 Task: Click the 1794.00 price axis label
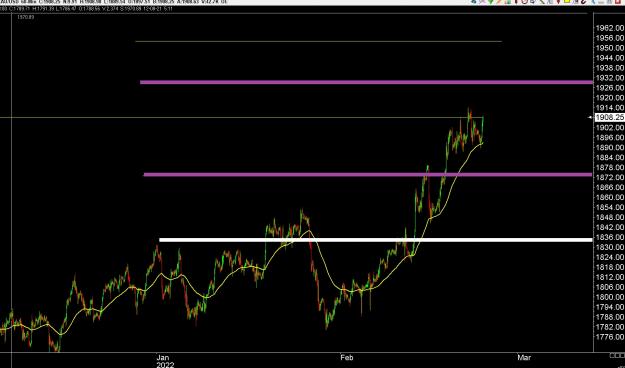(610, 307)
